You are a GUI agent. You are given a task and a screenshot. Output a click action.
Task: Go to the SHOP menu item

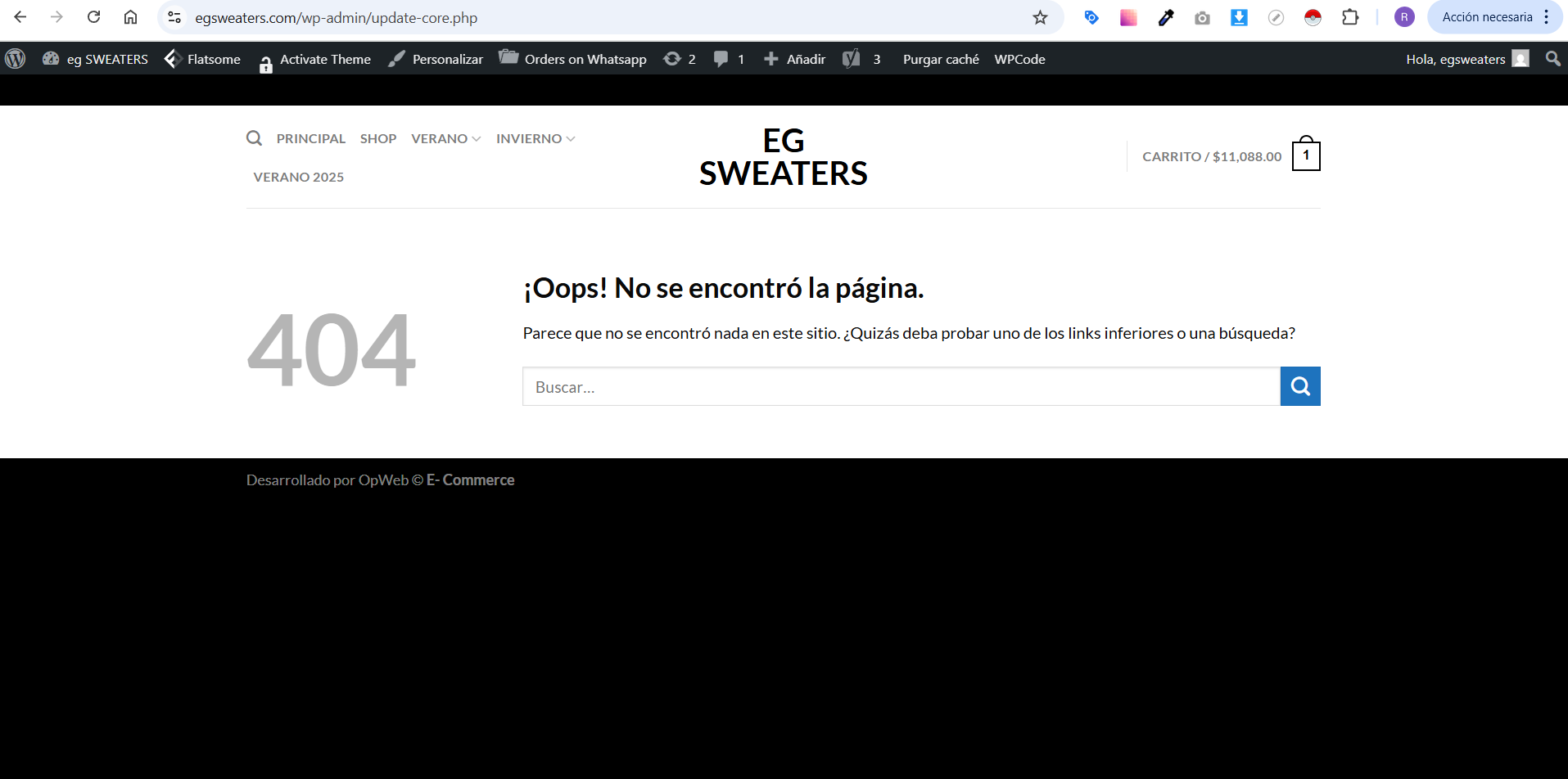(378, 138)
